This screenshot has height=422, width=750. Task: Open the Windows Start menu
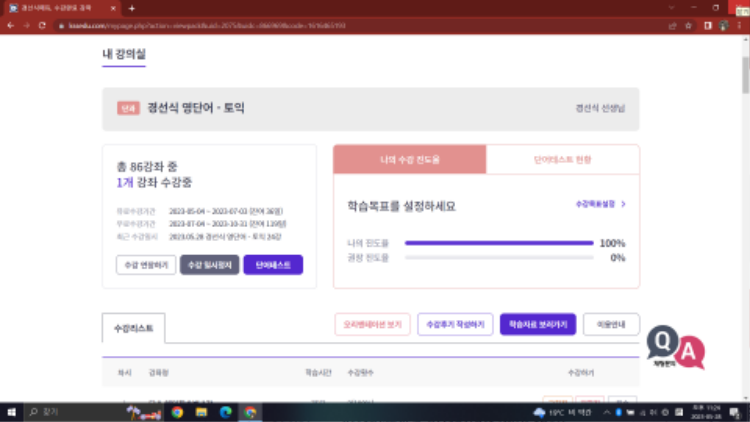click(11, 411)
